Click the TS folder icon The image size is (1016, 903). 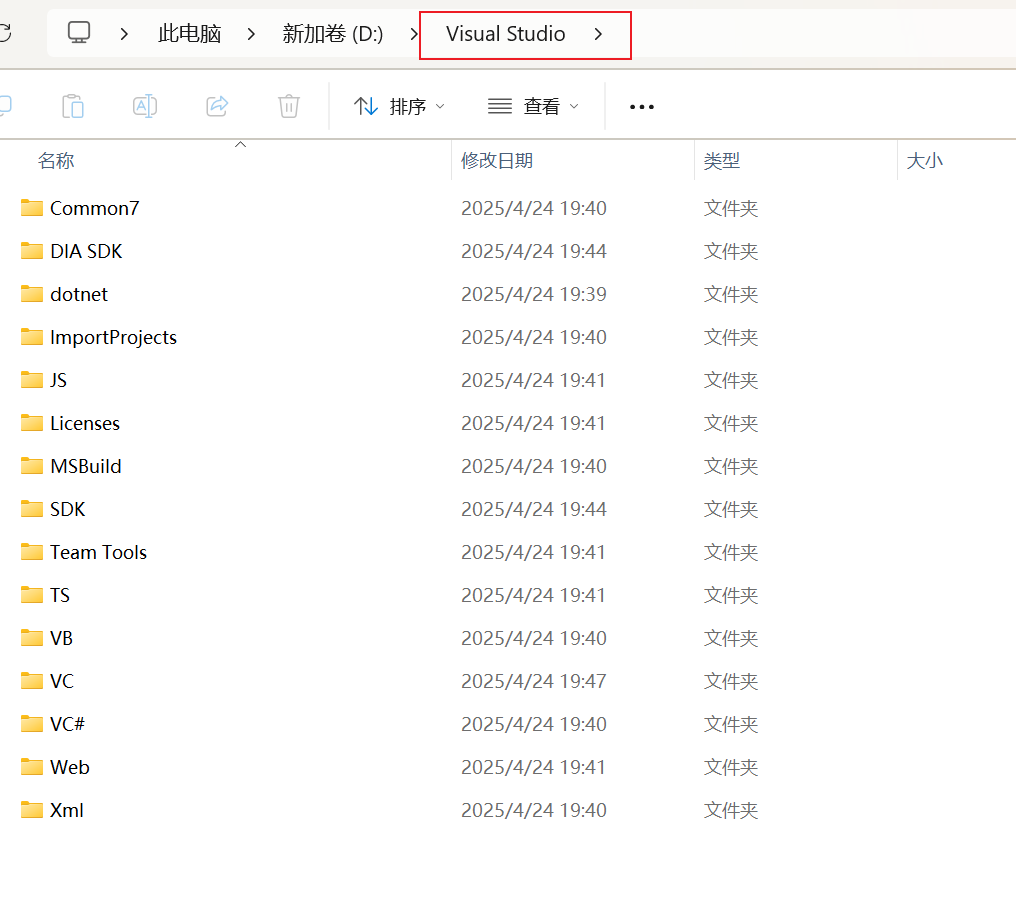[32, 595]
